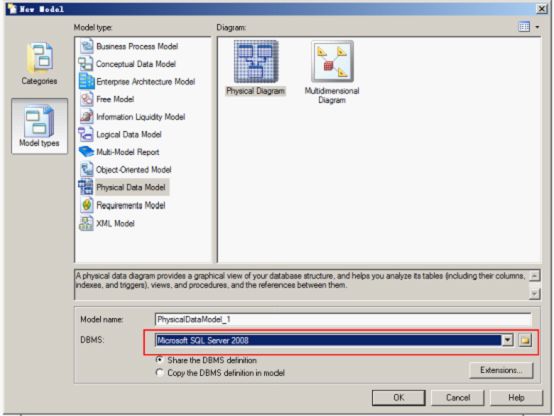Open Help for New Model dialog
This screenshot has width=554, height=416.
516,398
